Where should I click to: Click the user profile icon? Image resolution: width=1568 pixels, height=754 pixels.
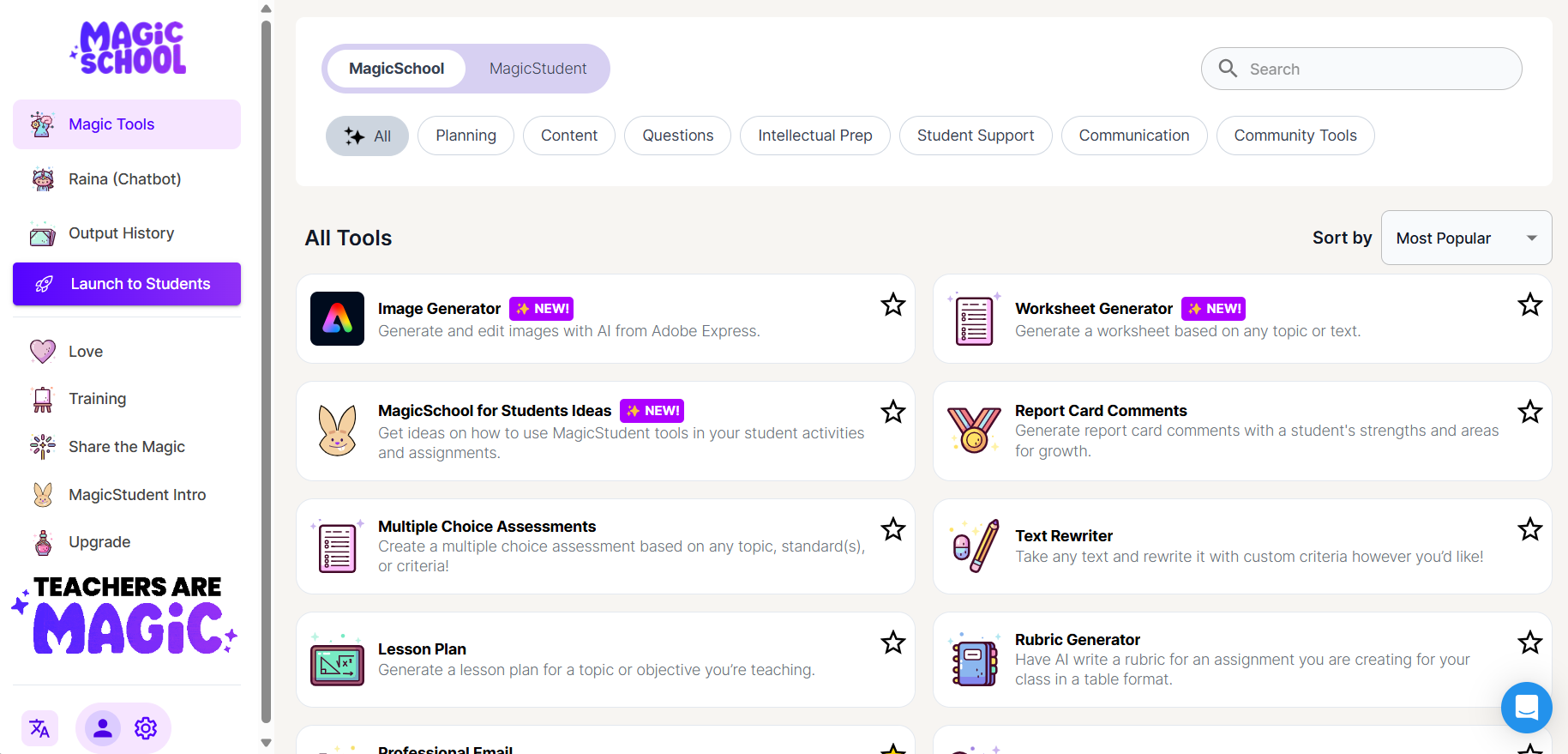(x=103, y=728)
